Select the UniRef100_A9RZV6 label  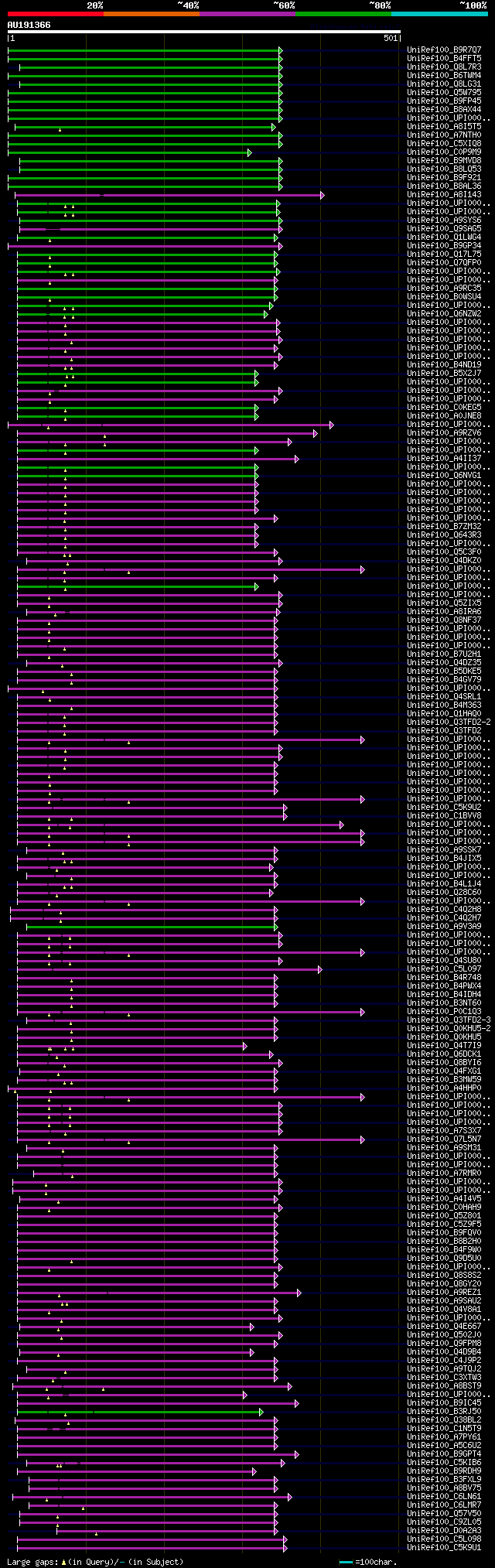pos(444,433)
